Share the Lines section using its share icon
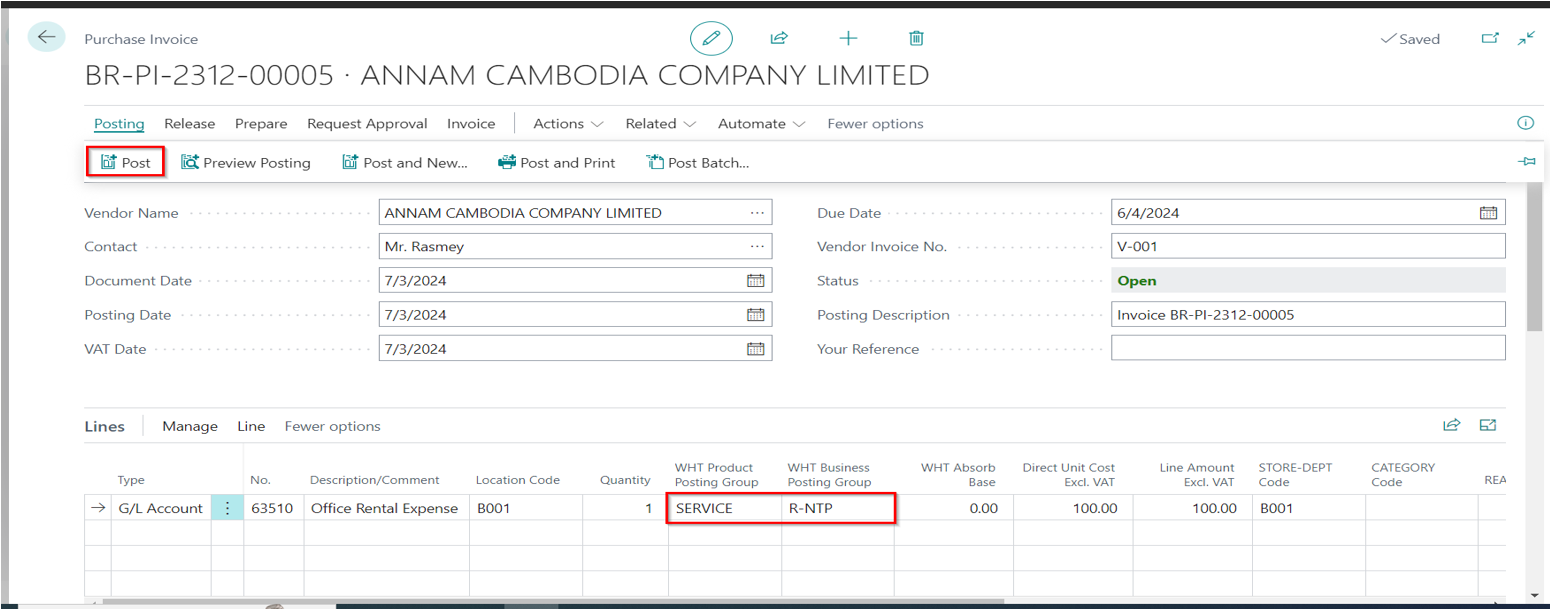The height and width of the screenshot is (612, 1550). (1452, 425)
